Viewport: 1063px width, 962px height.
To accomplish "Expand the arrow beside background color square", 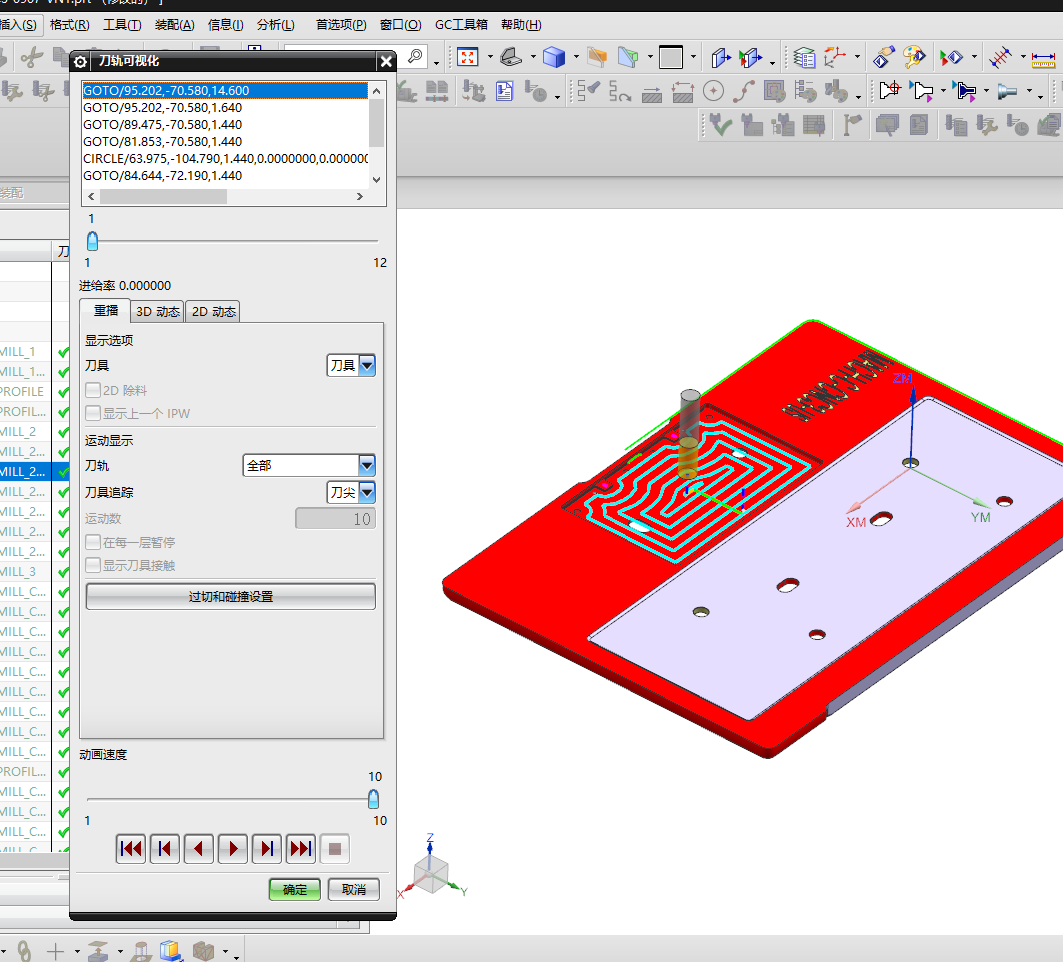I will click(694, 57).
